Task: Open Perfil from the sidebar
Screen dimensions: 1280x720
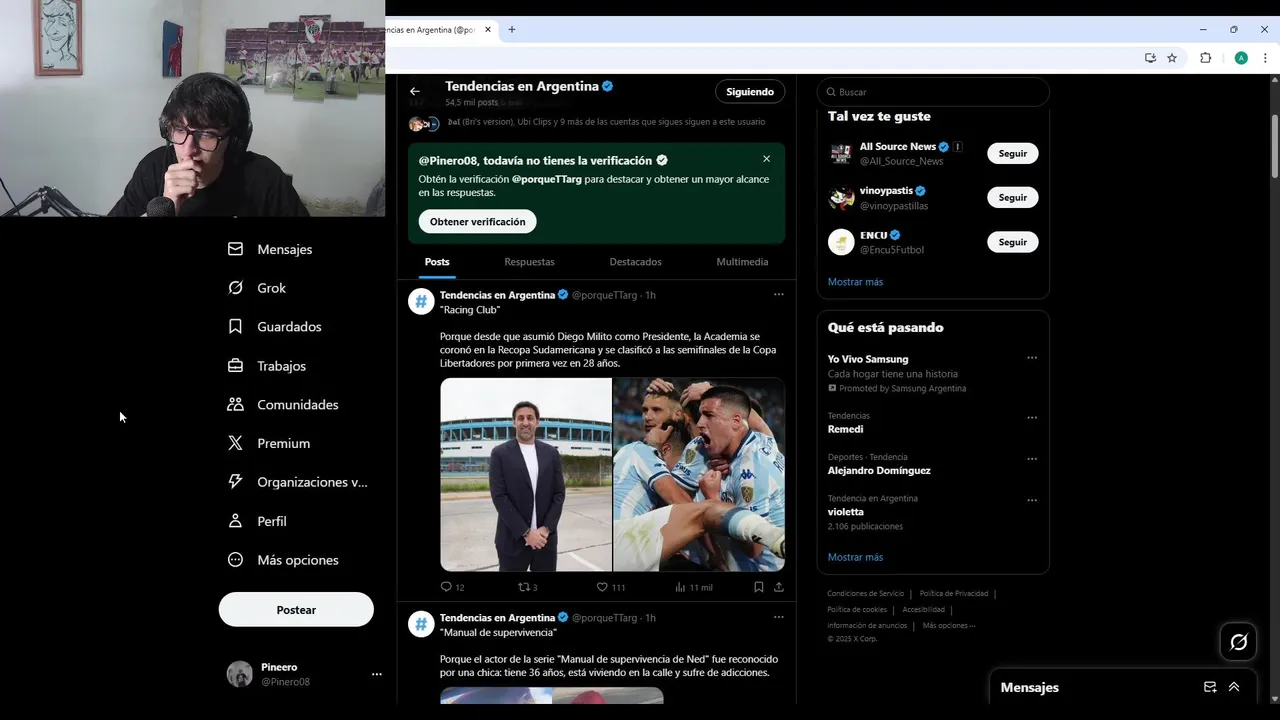Action: [257, 521]
